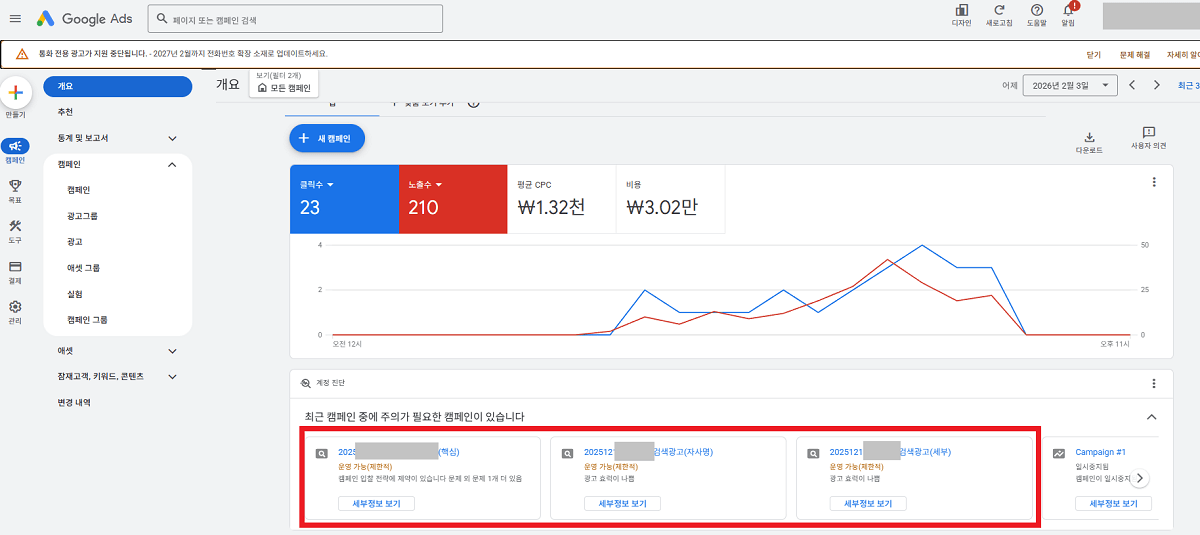The image size is (1200, 535).
Task: Click the 페이지 또는 캠페인 검색 search field
Action: [x=295, y=19]
